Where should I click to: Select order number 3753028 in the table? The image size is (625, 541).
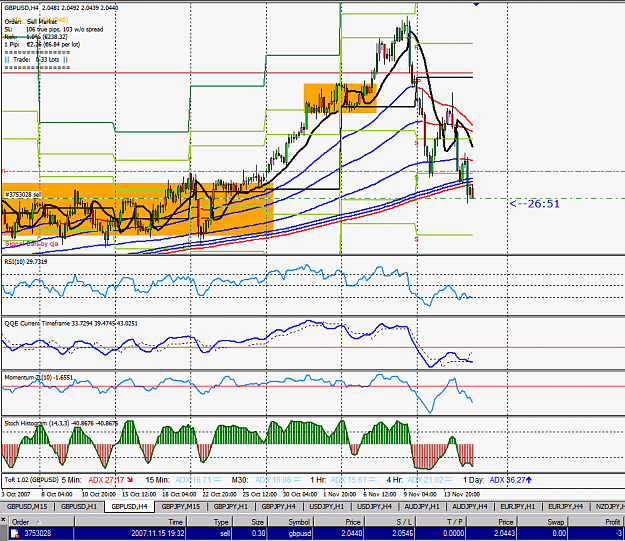point(38,533)
